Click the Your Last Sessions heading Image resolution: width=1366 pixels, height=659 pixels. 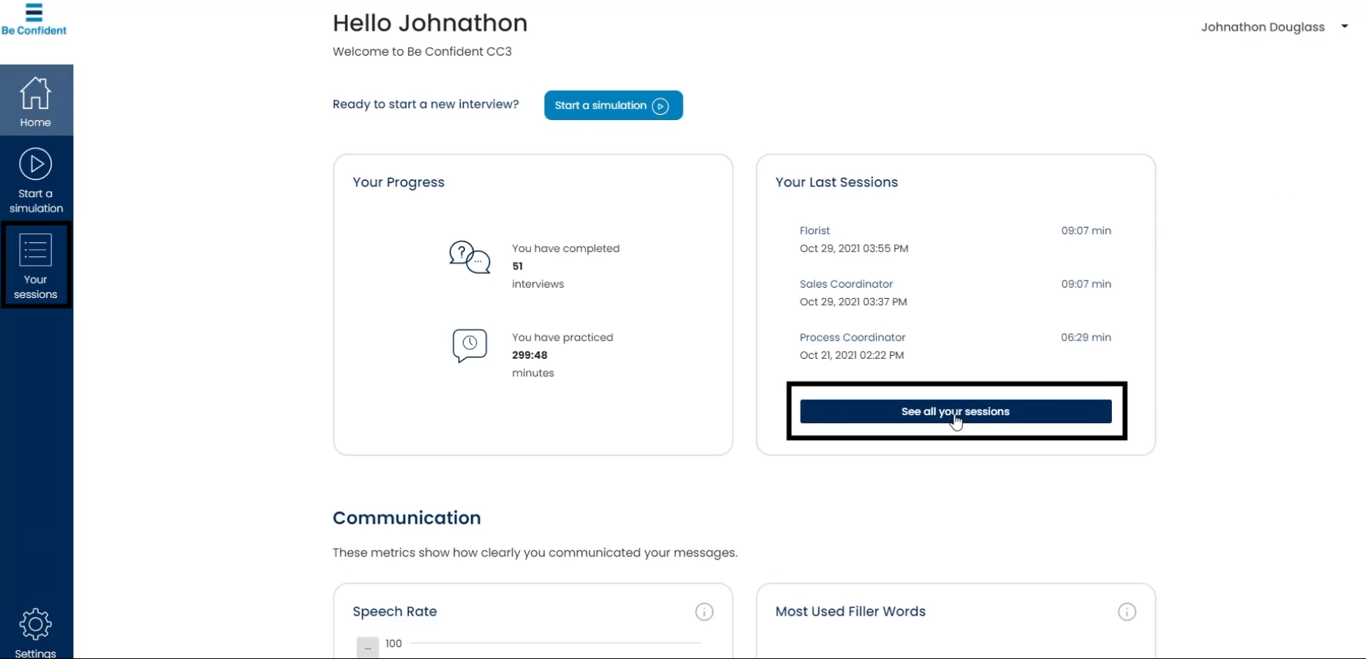(x=836, y=182)
